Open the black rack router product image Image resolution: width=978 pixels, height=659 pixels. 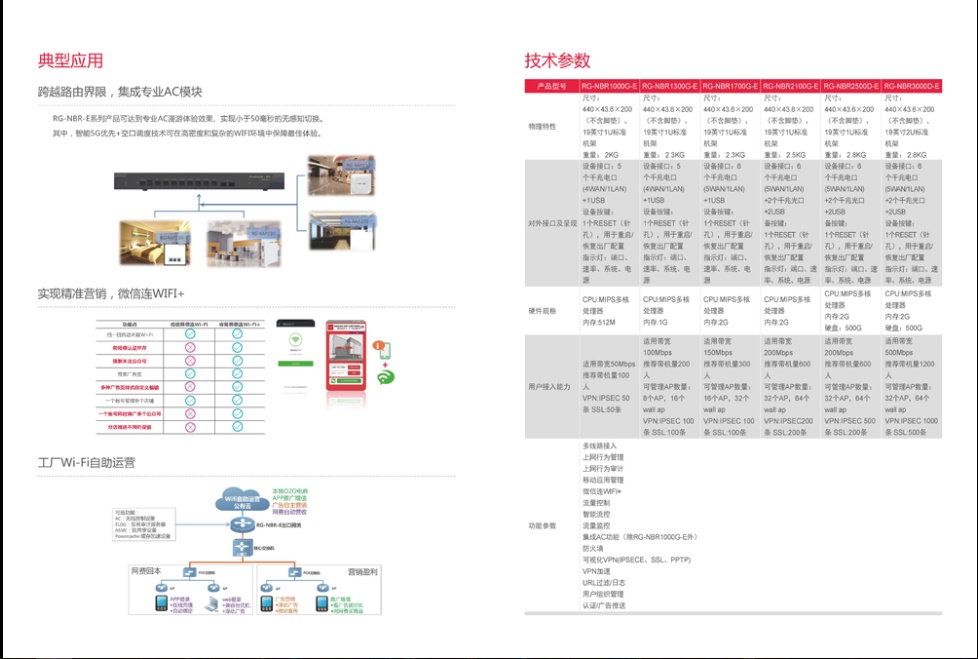(x=199, y=181)
